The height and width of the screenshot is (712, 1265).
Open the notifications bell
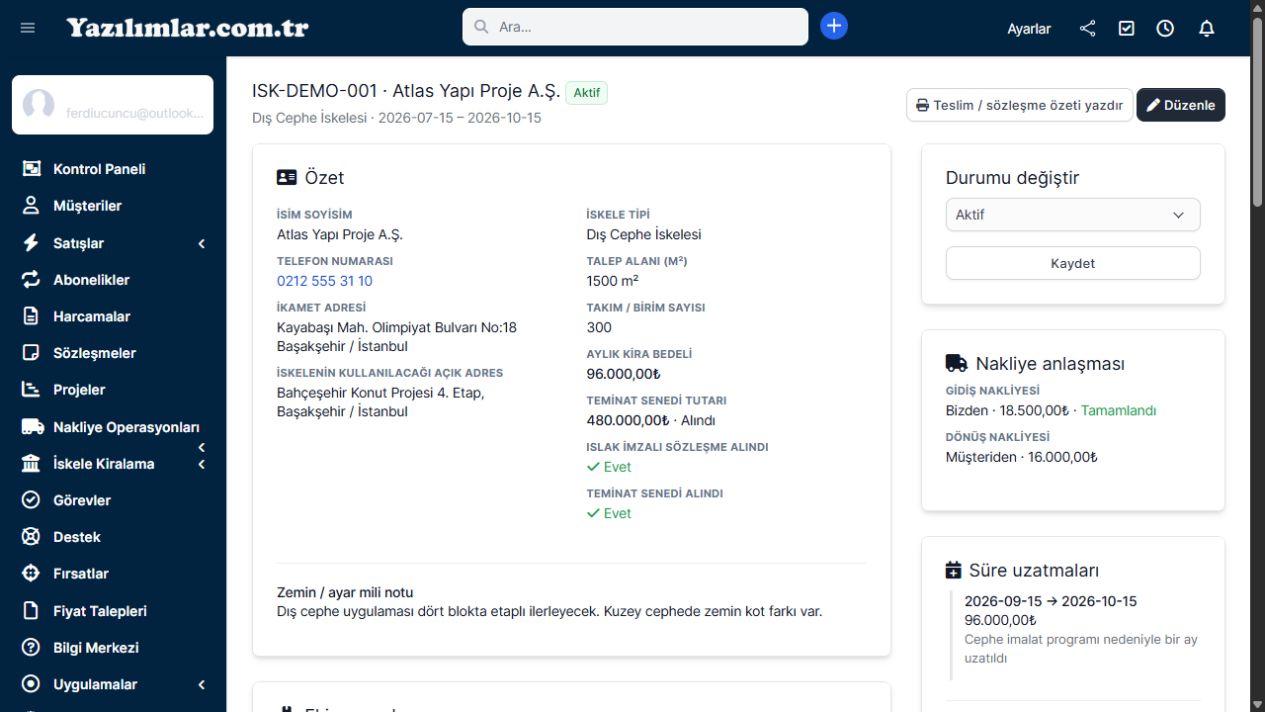click(1206, 28)
